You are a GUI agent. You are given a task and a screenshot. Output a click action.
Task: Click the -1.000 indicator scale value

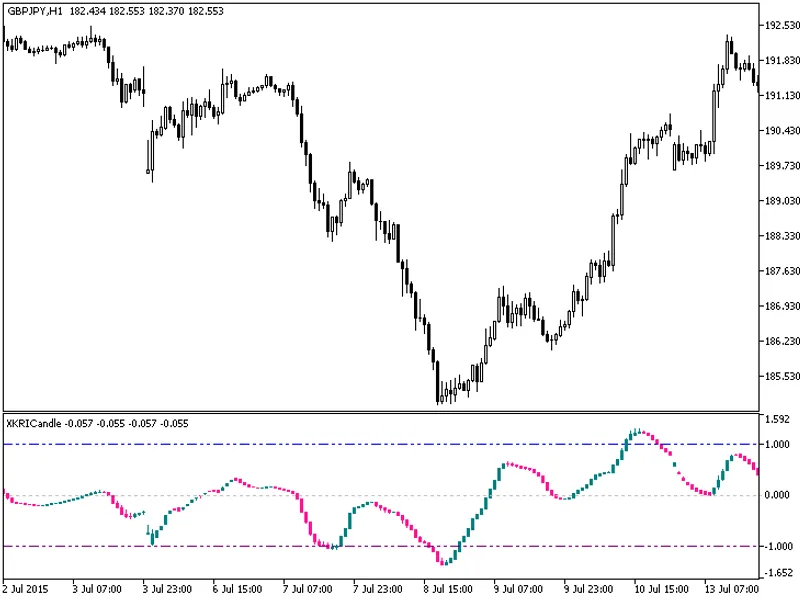[777, 546]
